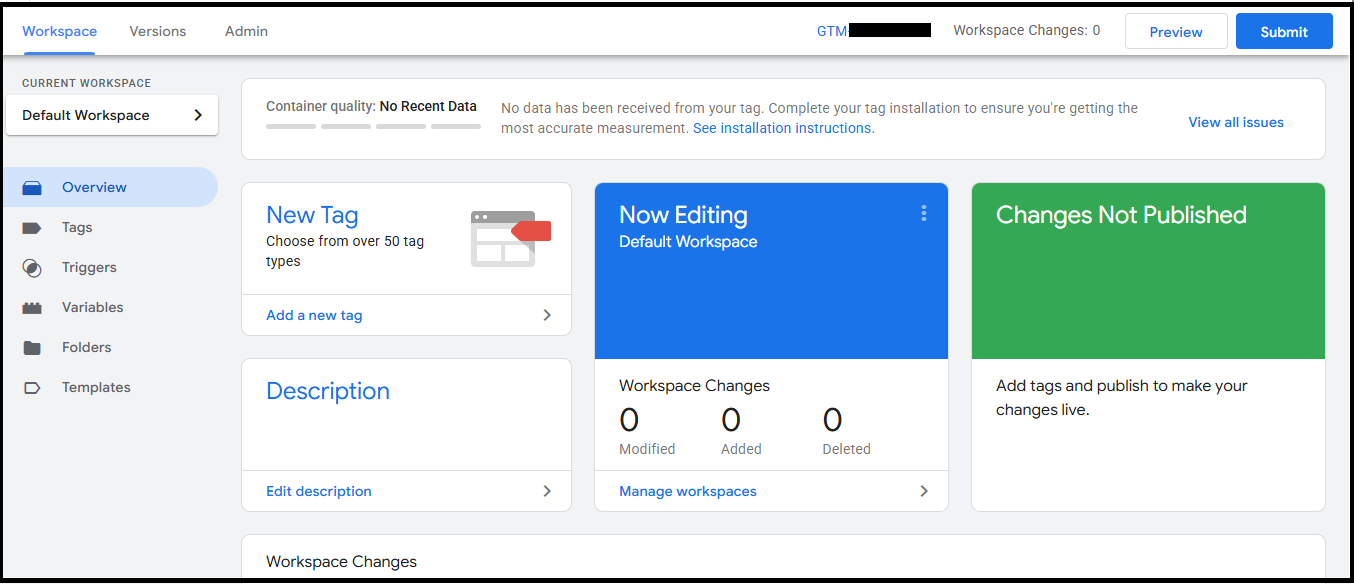Click the View all issues link

click(x=1235, y=122)
